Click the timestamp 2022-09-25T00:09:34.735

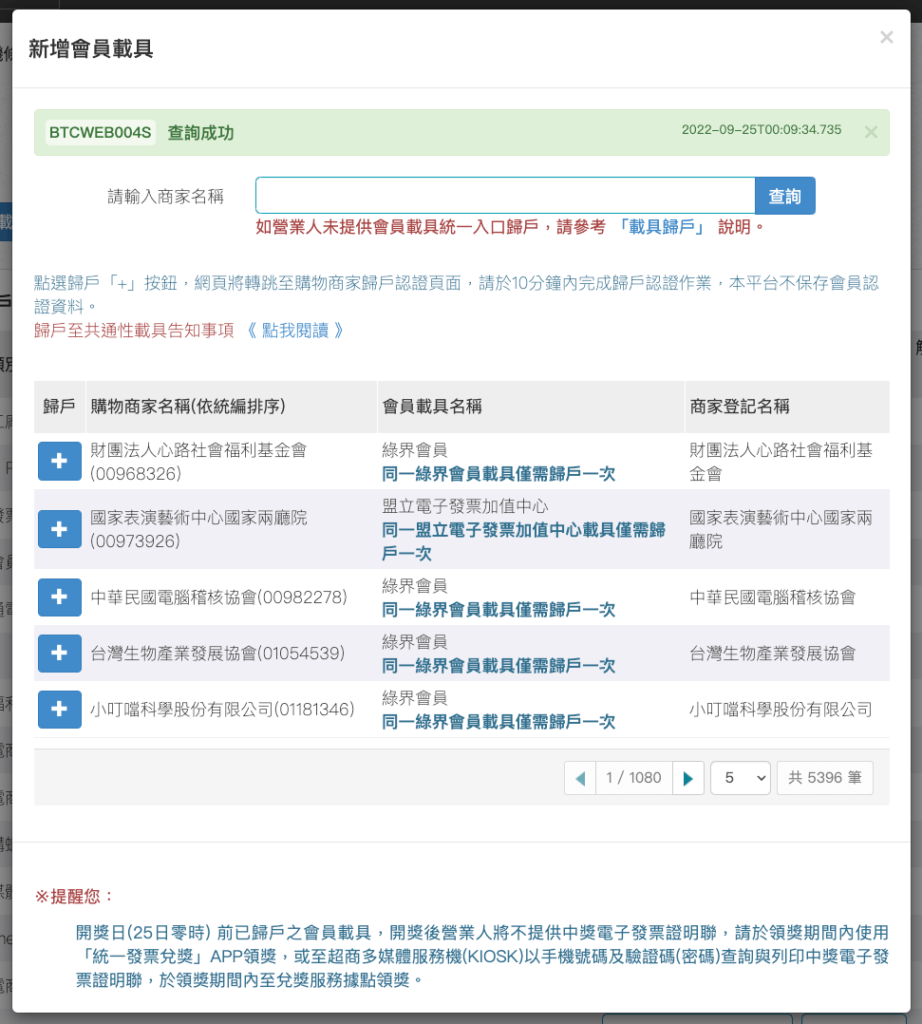click(761, 129)
